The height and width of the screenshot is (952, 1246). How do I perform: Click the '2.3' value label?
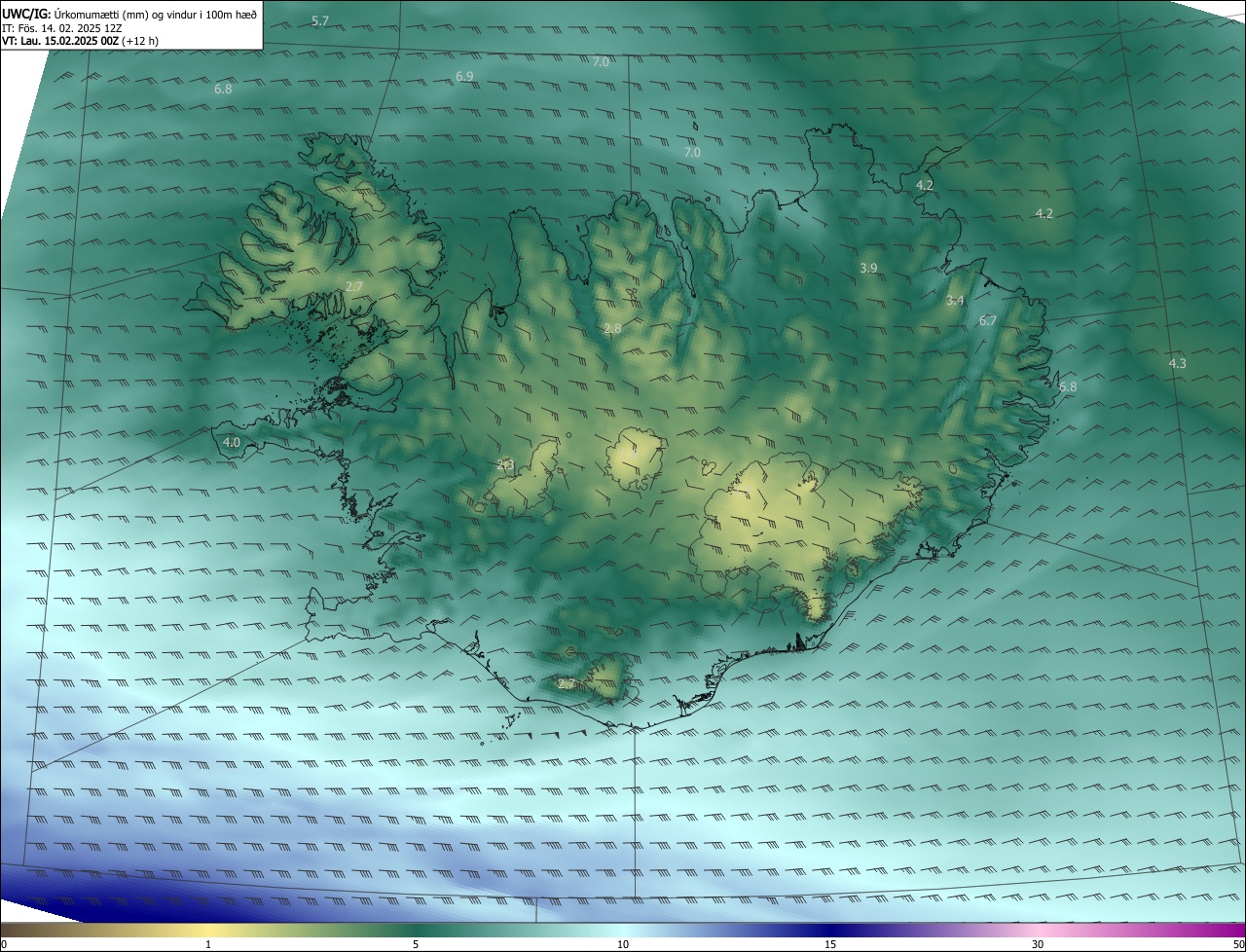(x=505, y=465)
